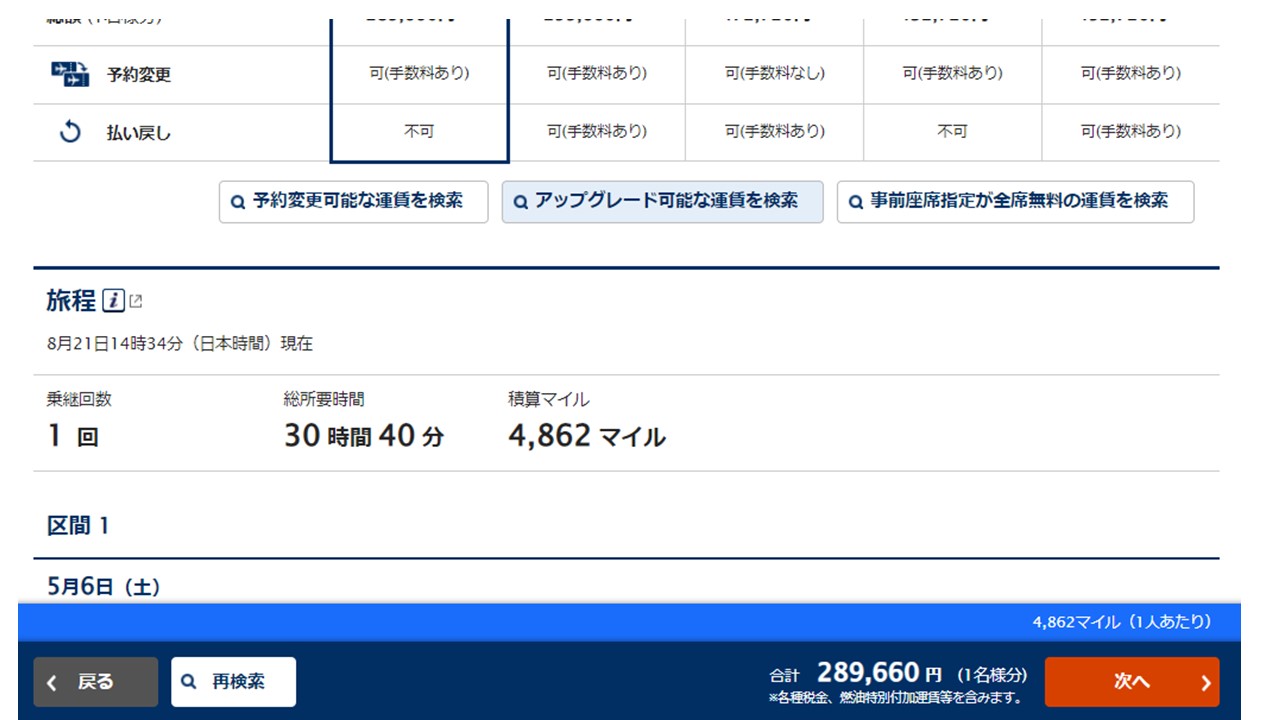Click the 予約変更 flight change icon
The width and height of the screenshot is (1280, 720).
pyautogui.click(x=70, y=73)
